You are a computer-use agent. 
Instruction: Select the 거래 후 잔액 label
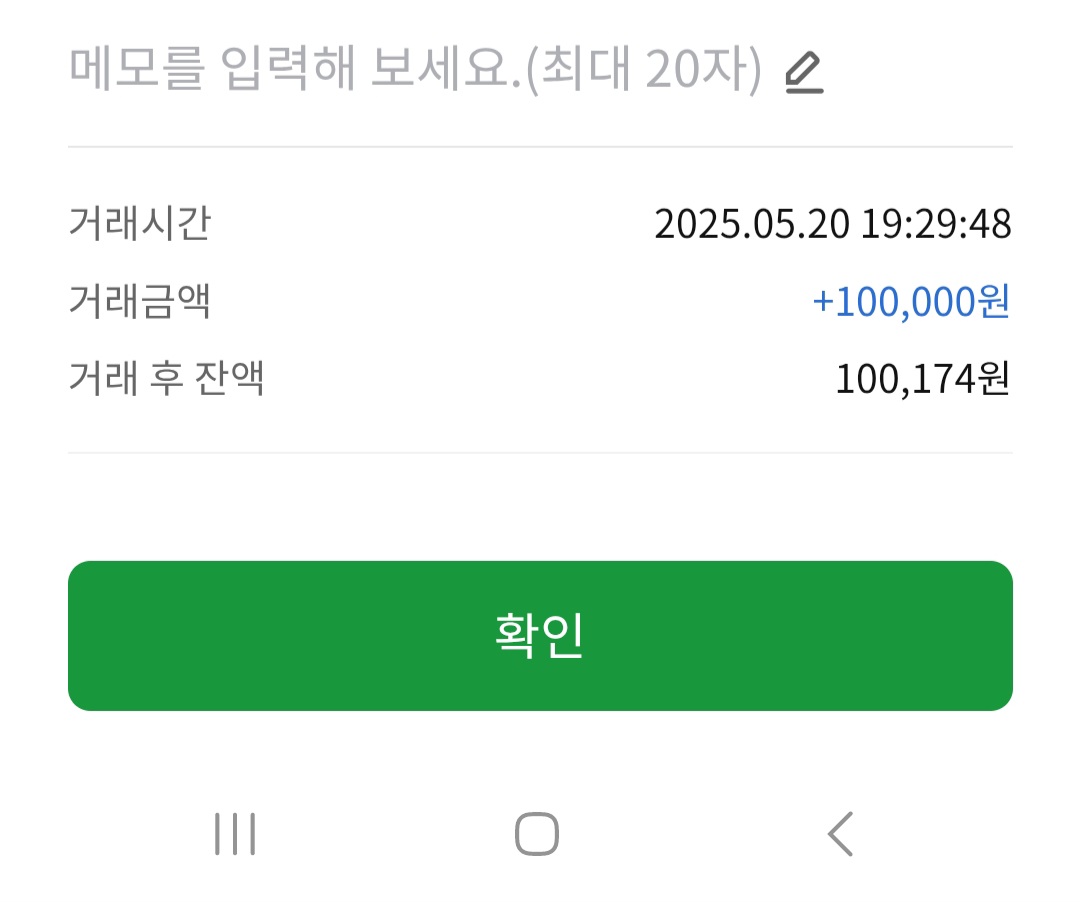pyautogui.click(x=167, y=378)
